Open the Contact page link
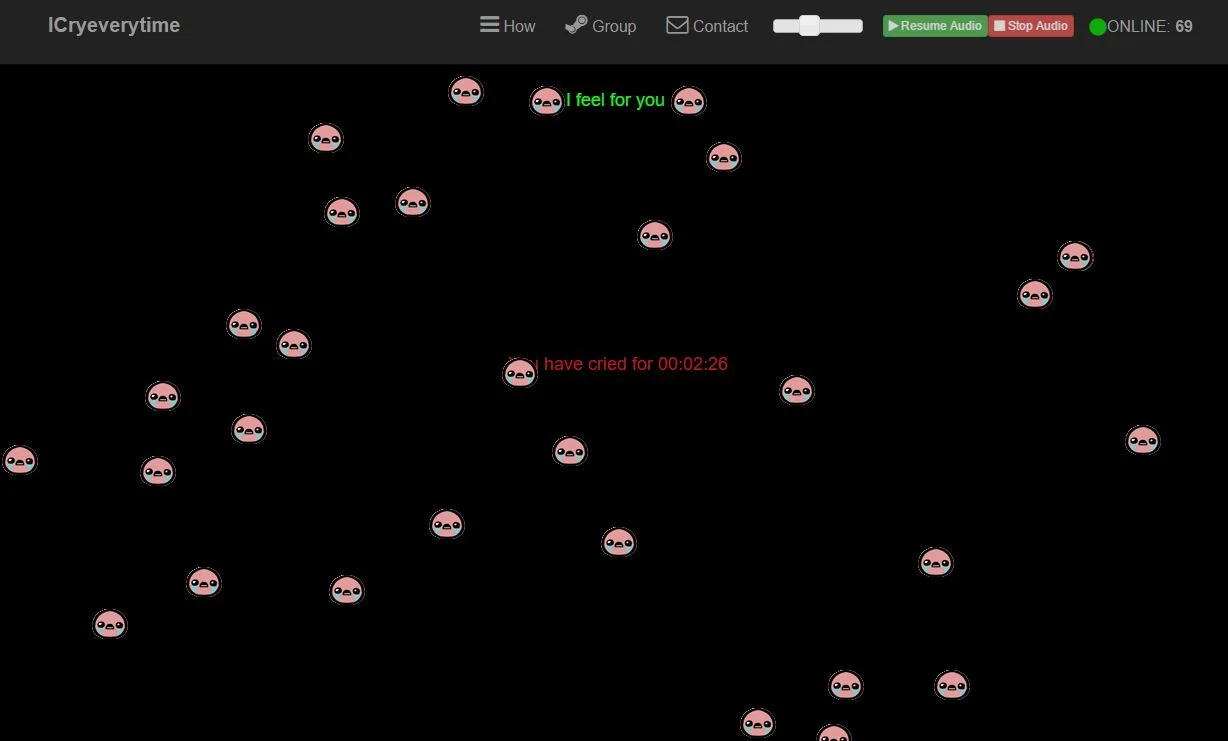This screenshot has width=1228, height=741. (707, 26)
